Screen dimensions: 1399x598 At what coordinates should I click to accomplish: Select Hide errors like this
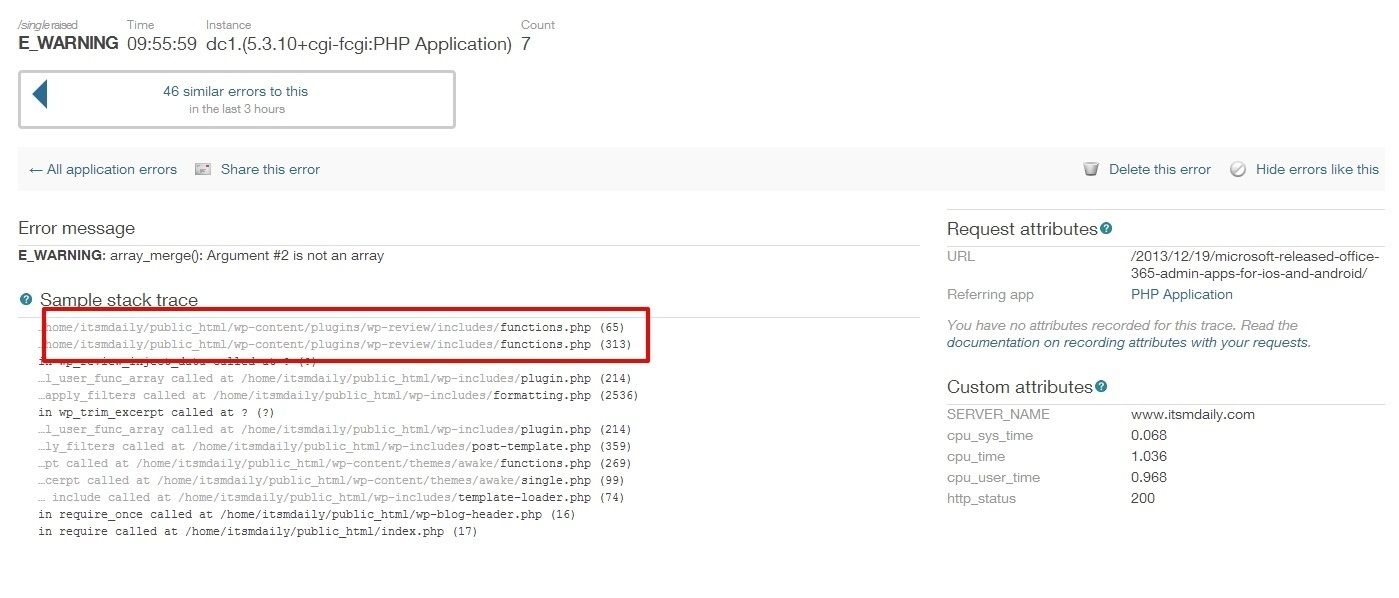point(1317,170)
